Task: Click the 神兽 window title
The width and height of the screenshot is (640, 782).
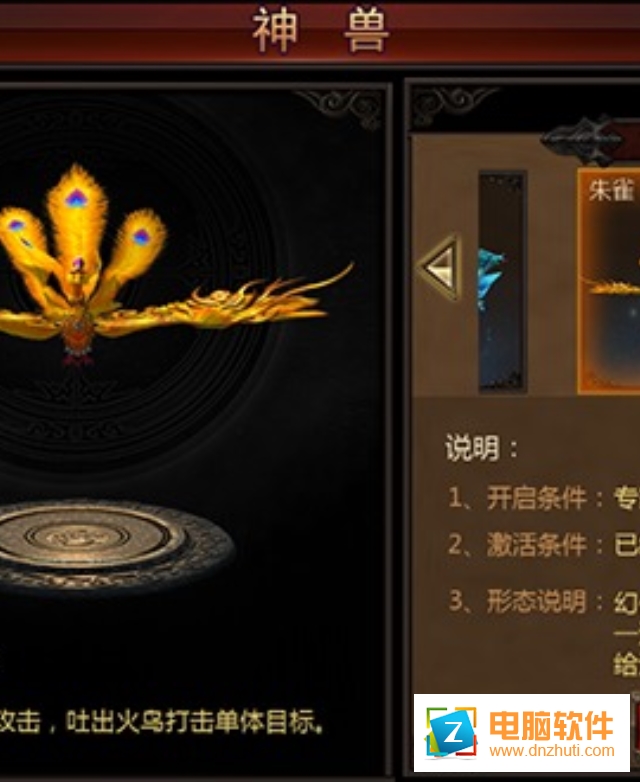Action: (320, 31)
